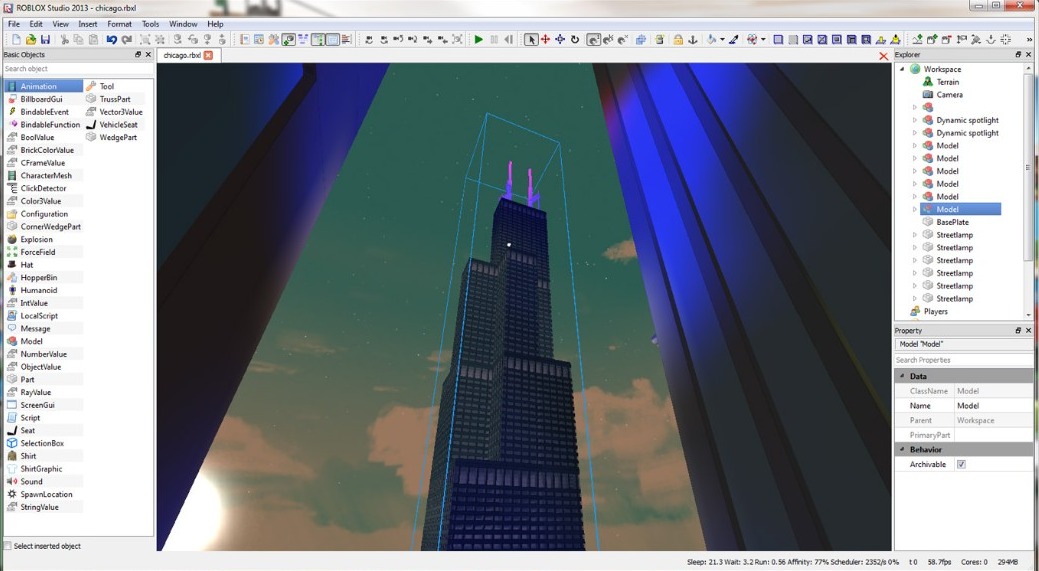This screenshot has width=1039, height=571.
Task: Collapse the Data properties section
Action: (x=902, y=376)
